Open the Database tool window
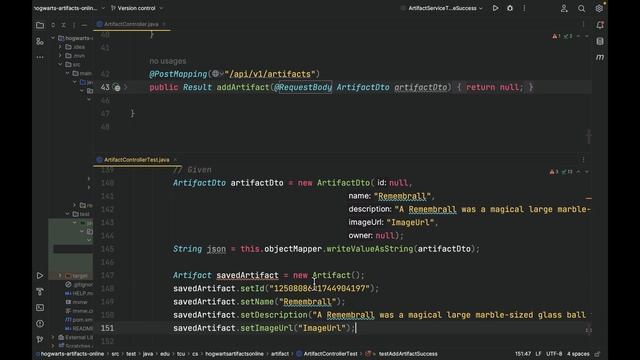Screen dimensions: 640x360 tap(600, 41)
